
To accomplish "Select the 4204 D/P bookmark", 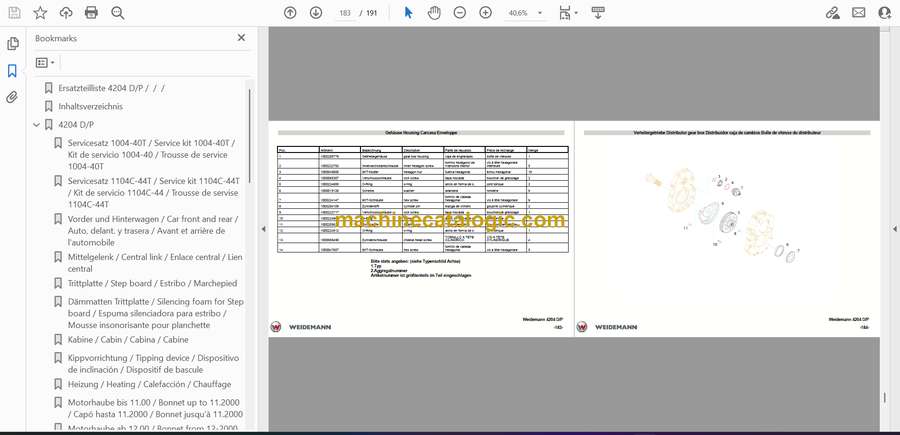I will coord(76,125).
